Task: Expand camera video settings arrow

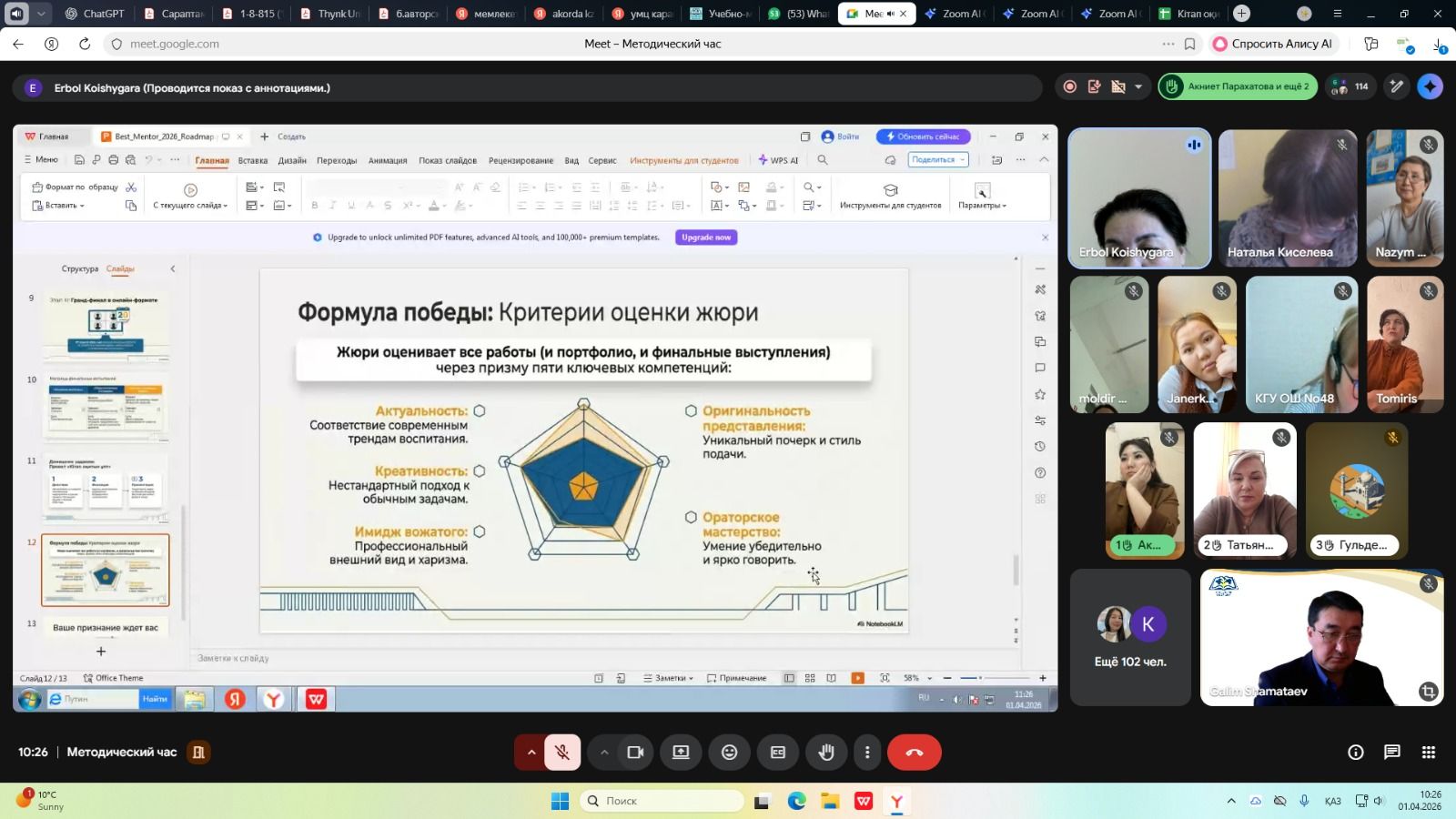Action: (x=603, y=753)
